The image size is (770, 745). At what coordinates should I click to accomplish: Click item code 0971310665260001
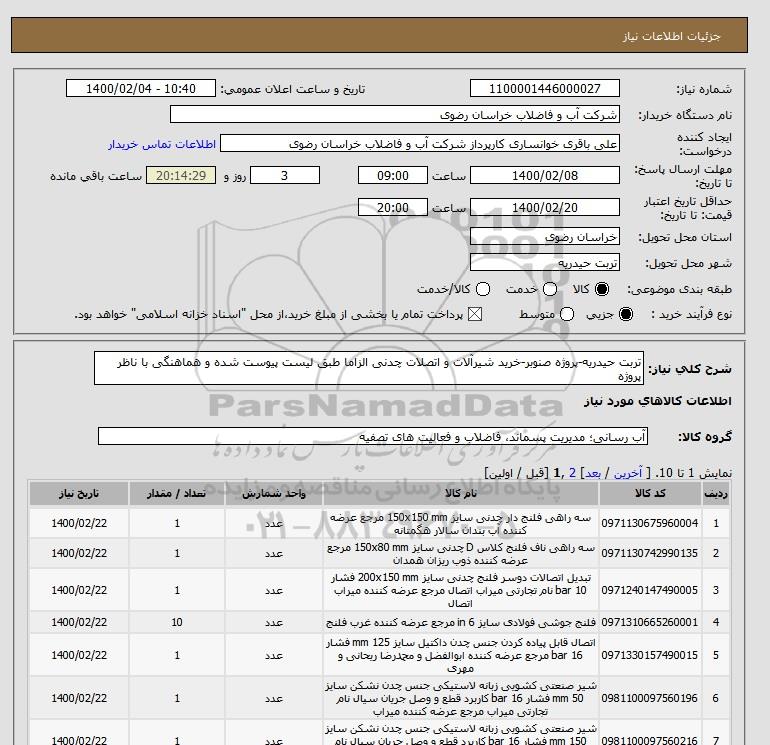tap(650, 622)
